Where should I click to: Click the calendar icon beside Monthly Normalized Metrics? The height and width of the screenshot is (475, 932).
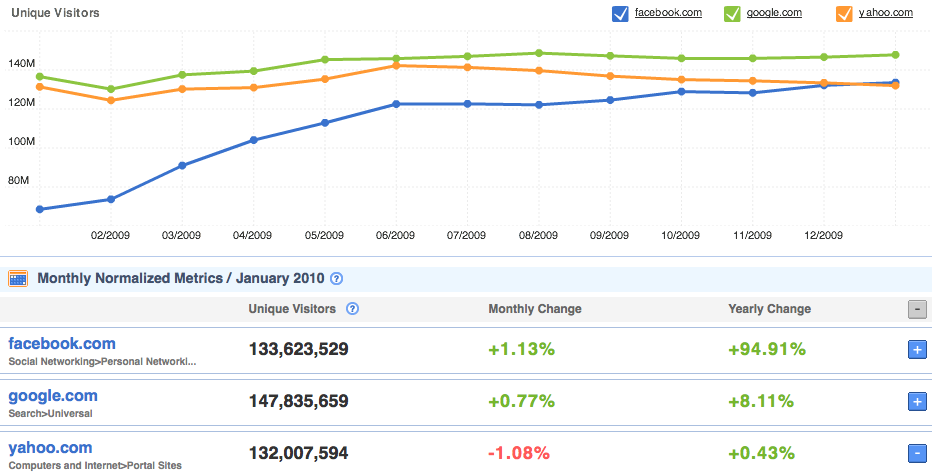click(18, 278)
